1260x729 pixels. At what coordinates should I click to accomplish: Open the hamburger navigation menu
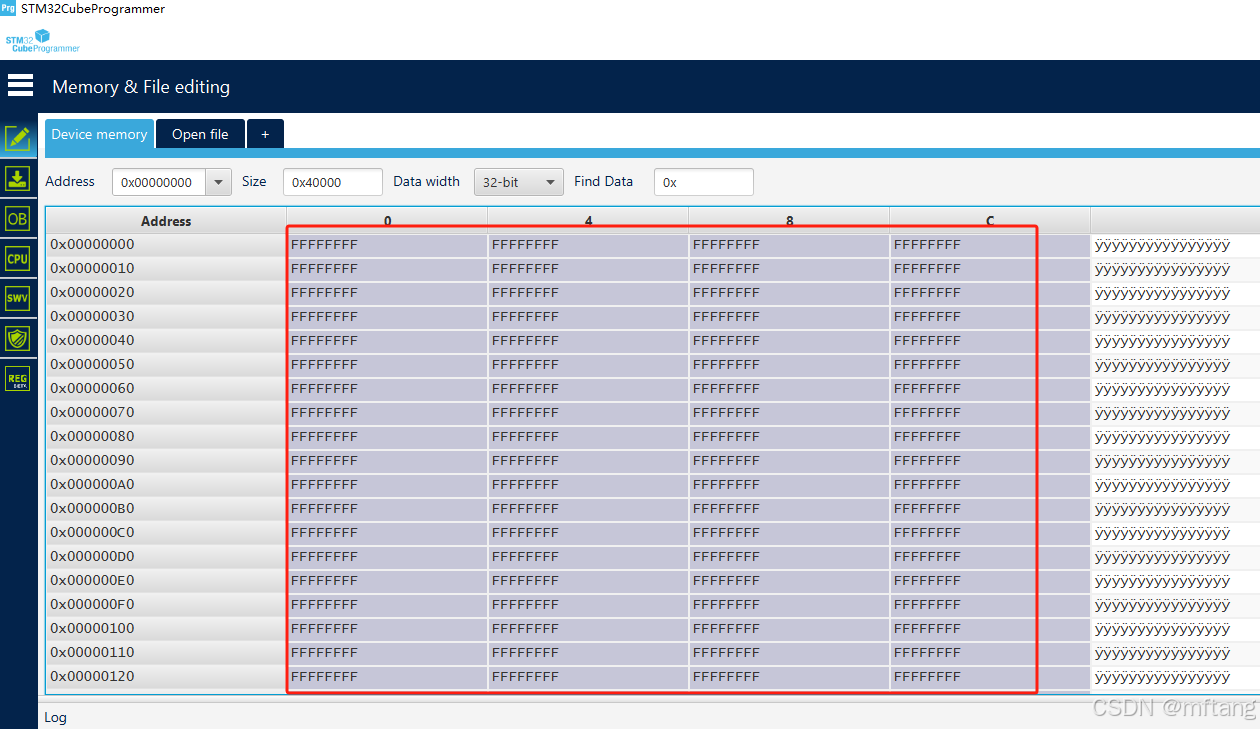click(x=20, y=86)
